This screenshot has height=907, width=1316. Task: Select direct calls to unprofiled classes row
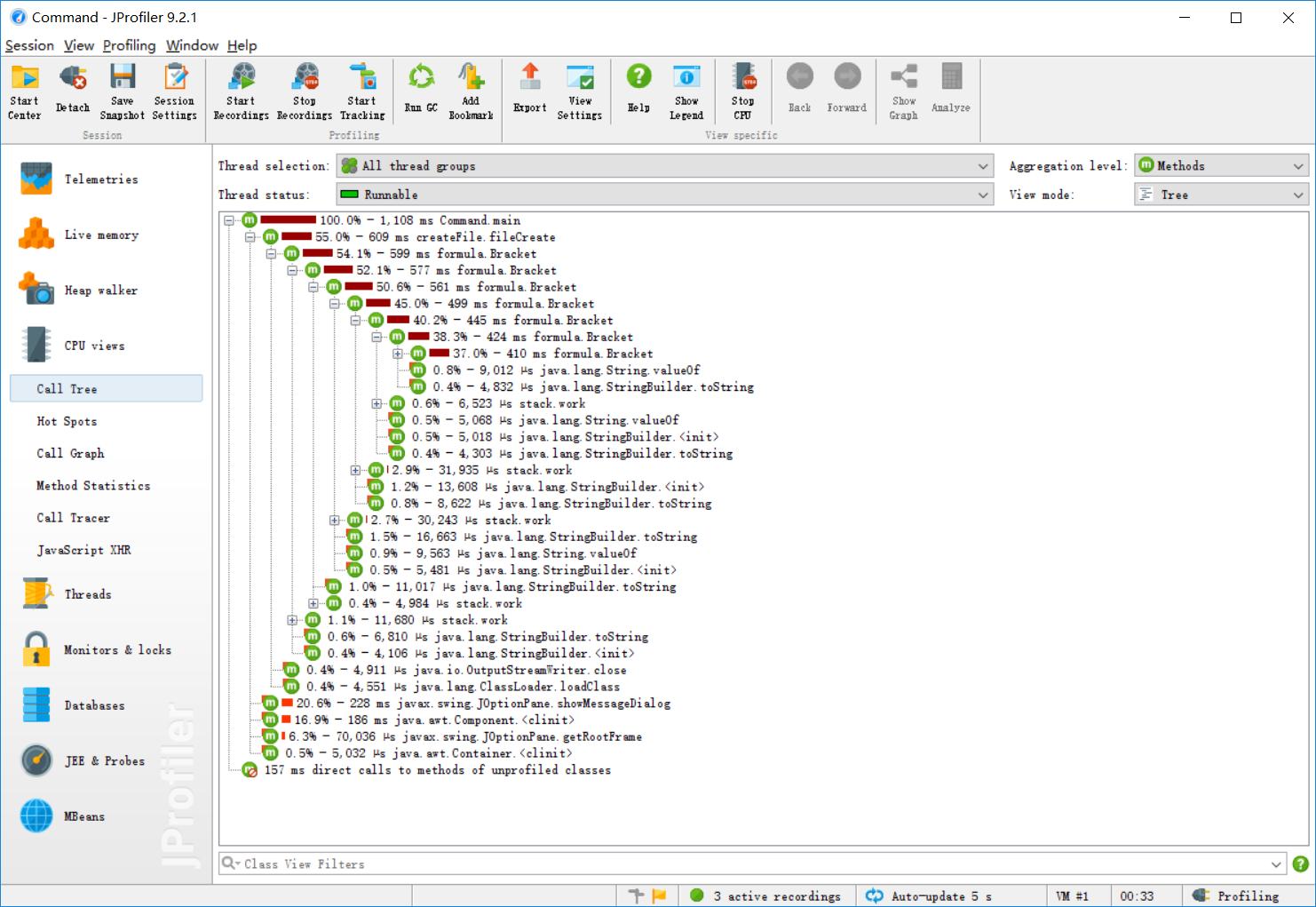click(x=427, y=770)
